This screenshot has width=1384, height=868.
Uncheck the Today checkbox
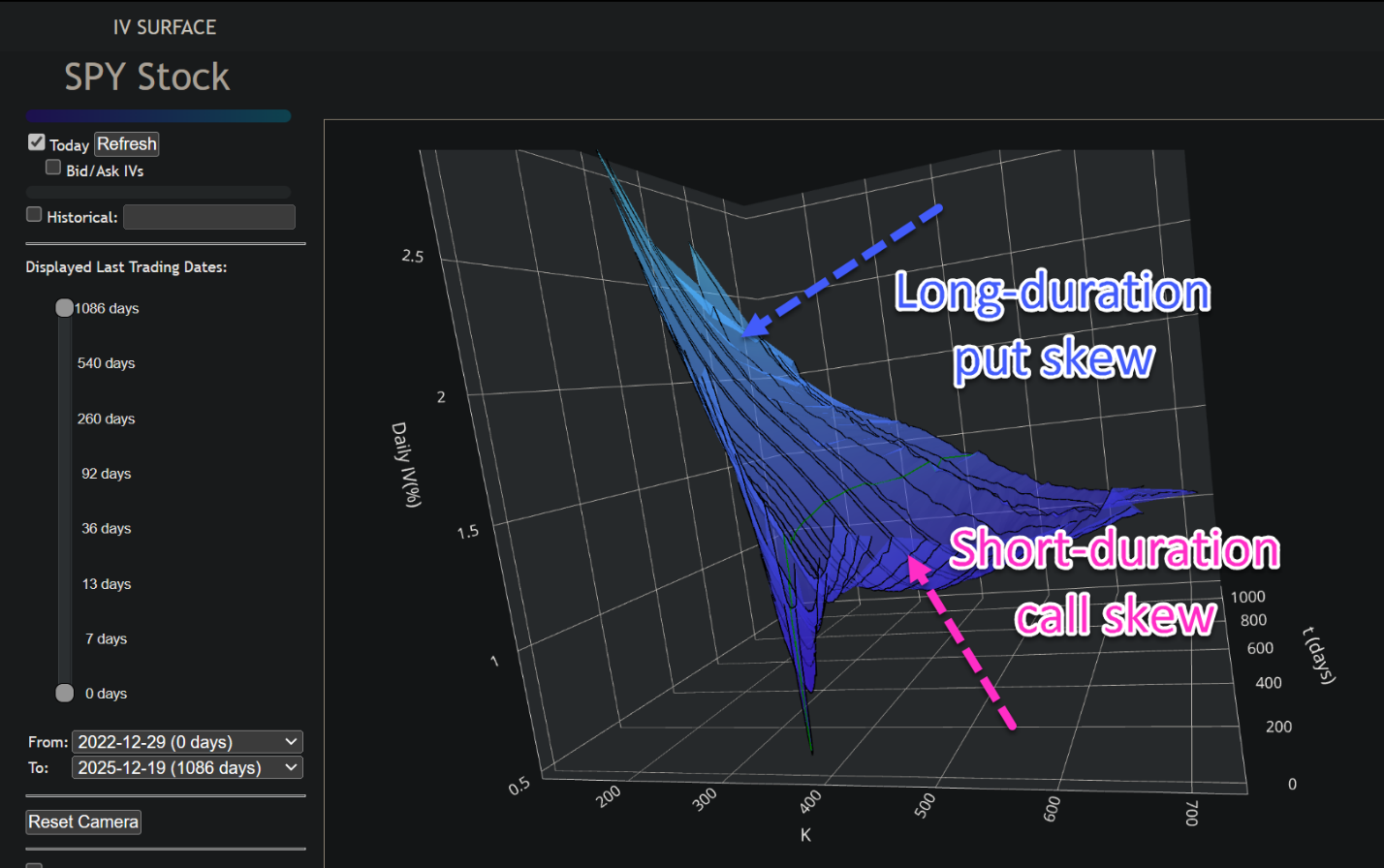[x=36, y=142]
